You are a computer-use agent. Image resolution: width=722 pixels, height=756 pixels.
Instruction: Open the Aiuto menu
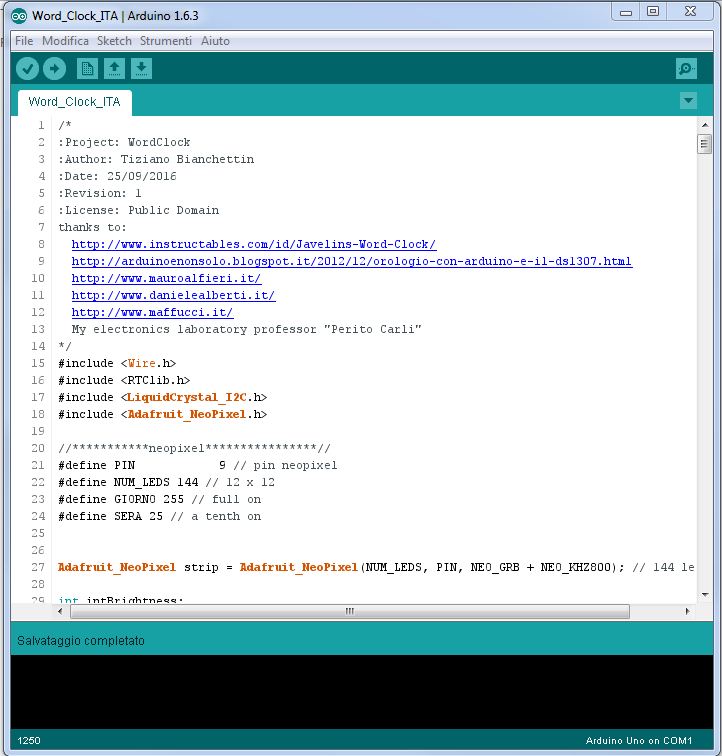click(x=215, y=41)
